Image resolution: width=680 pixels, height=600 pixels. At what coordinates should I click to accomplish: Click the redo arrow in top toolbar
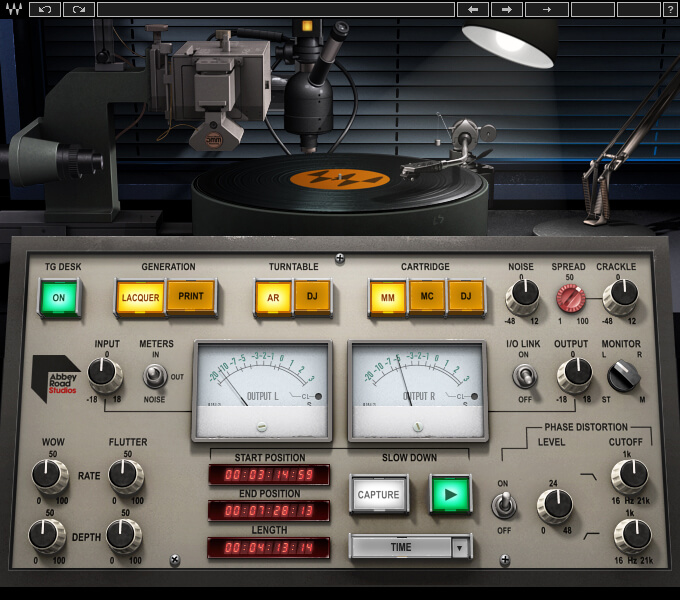(79, 10)
